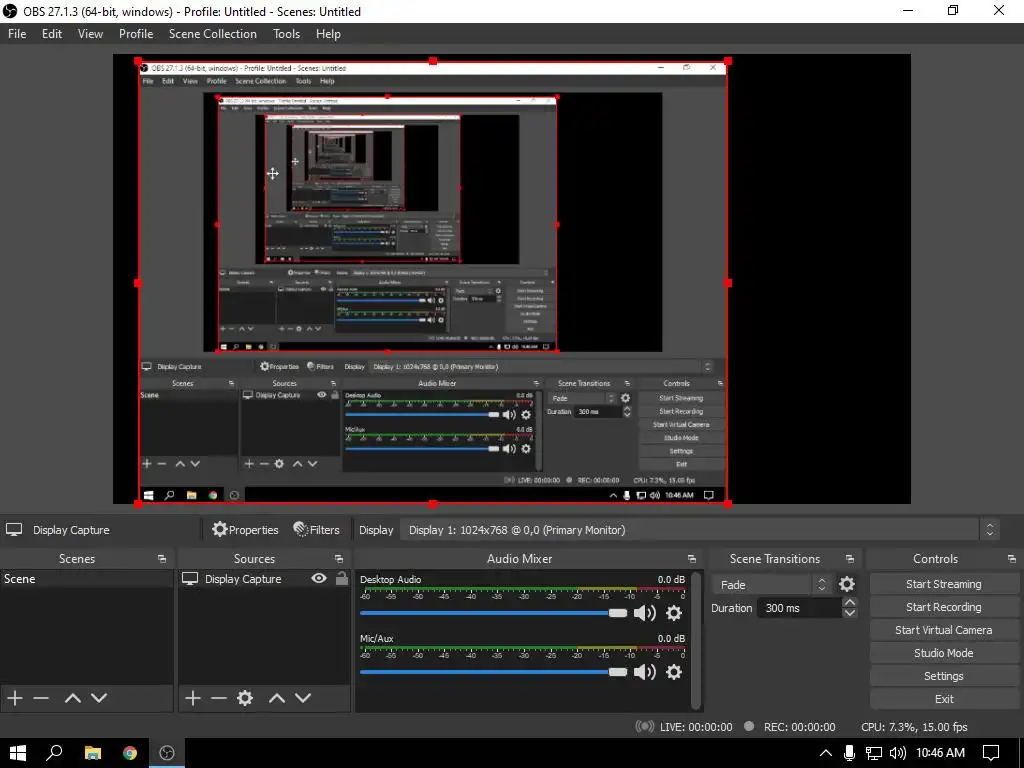Show hidden system tray icons
Screen dimensions: 1024x768
tap(825, 753)
